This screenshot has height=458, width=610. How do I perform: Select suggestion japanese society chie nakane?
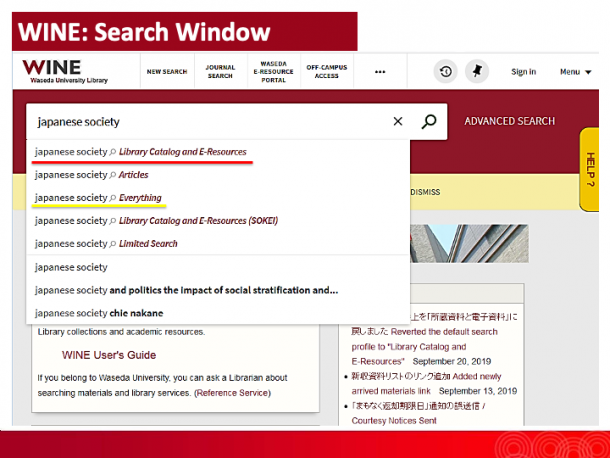[x=218, y=313]
